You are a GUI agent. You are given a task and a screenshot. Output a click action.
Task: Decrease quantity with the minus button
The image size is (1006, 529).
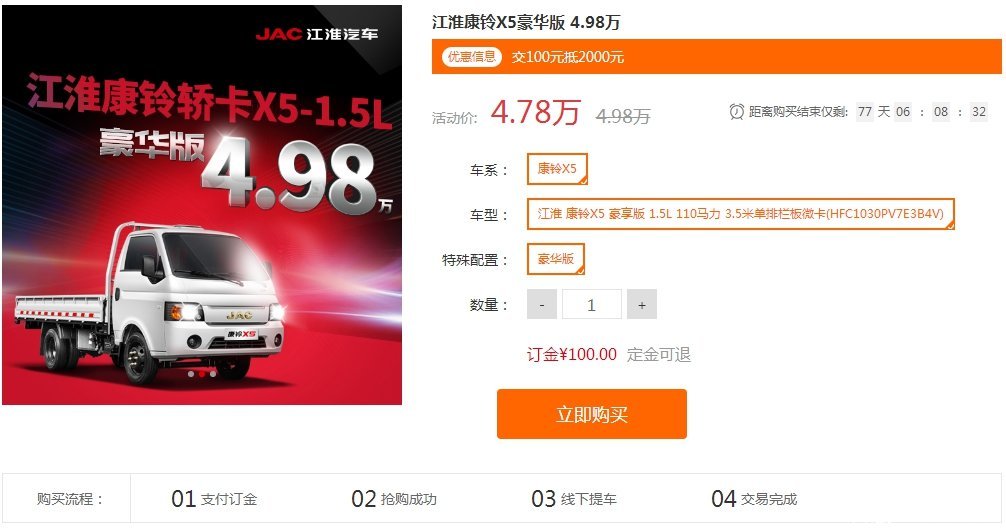[542, 305]
